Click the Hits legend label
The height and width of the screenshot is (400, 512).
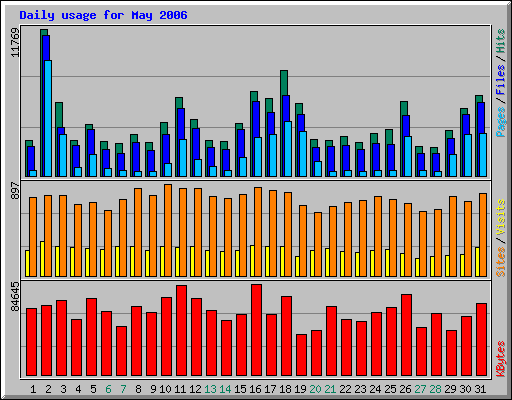[x=501, y=41]
